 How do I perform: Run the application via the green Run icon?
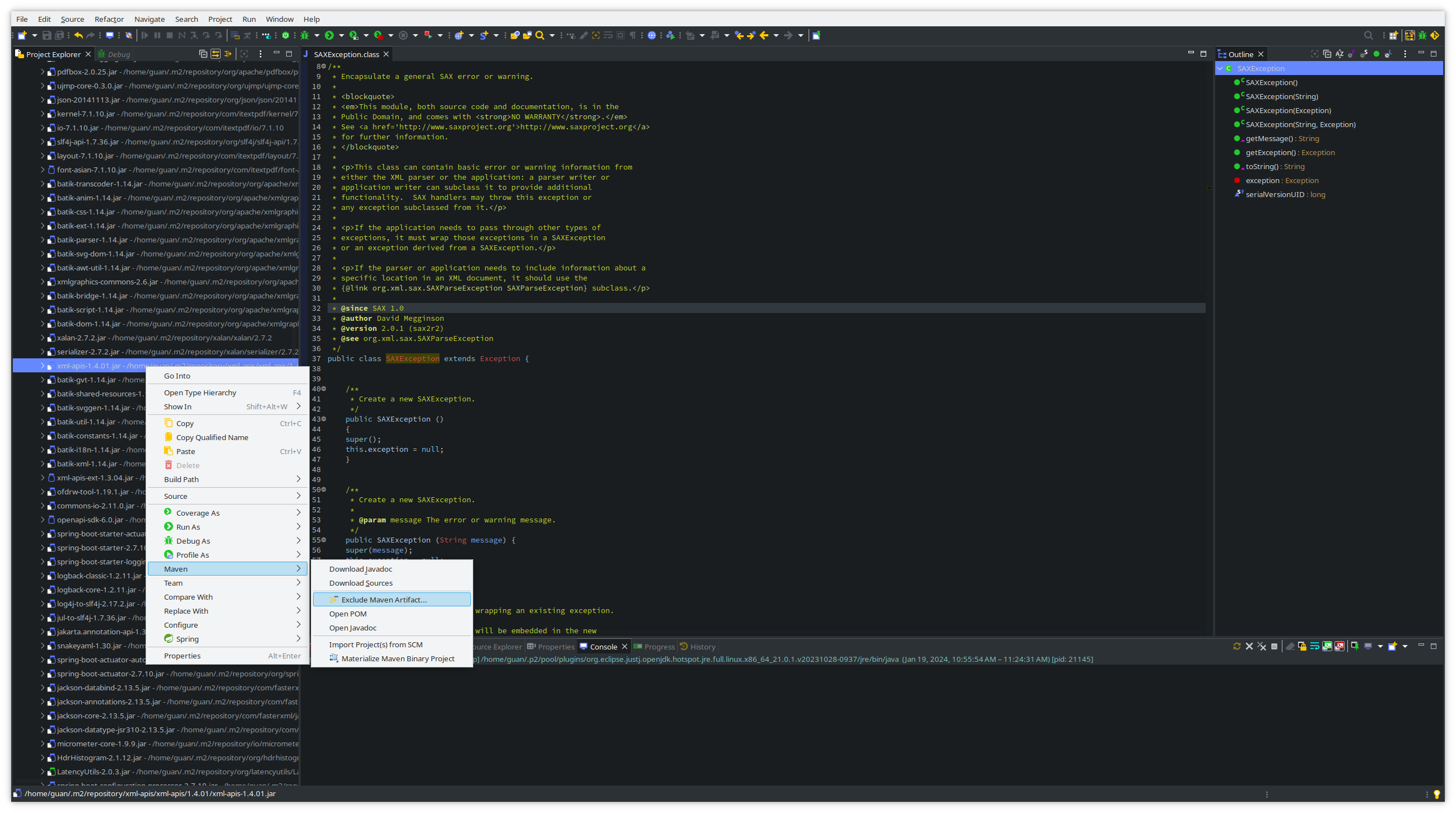point(330,35)
